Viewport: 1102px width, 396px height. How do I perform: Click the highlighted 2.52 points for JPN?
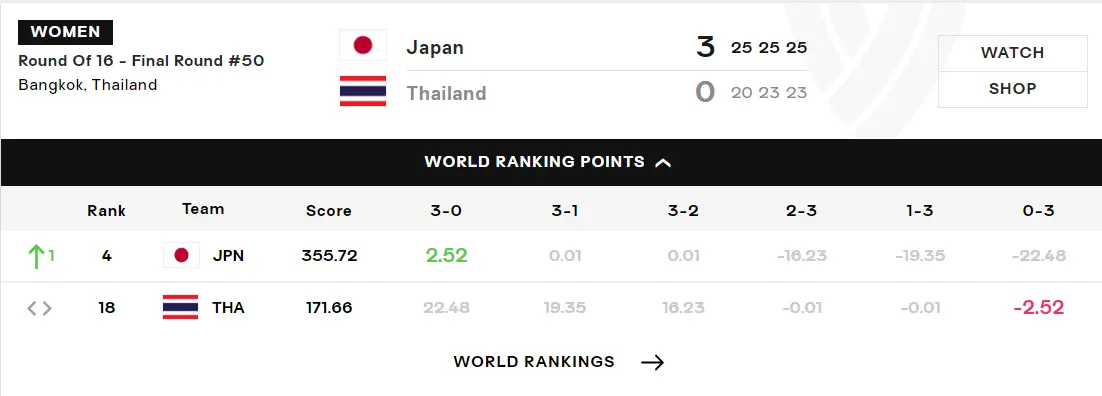pos(446,255)
